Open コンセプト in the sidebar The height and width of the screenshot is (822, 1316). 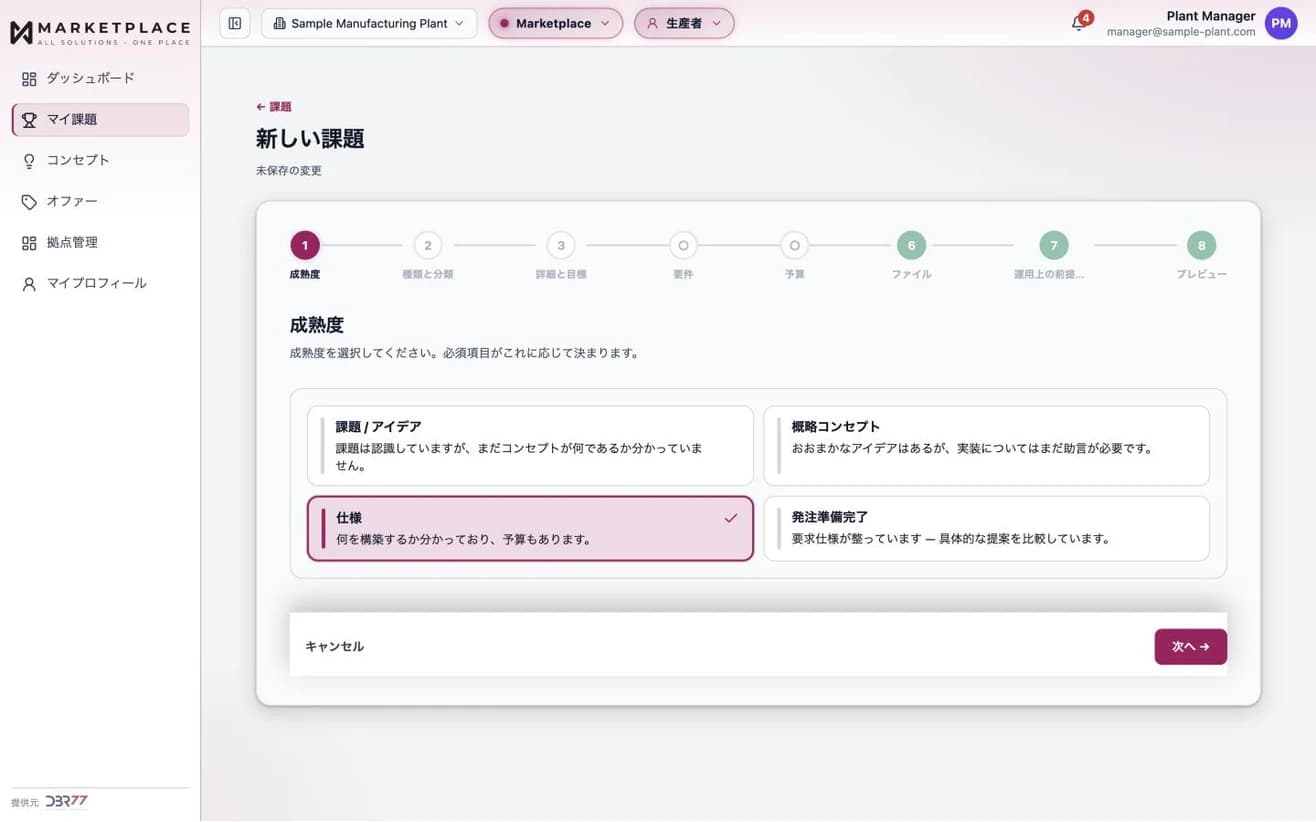pos(100,160)
